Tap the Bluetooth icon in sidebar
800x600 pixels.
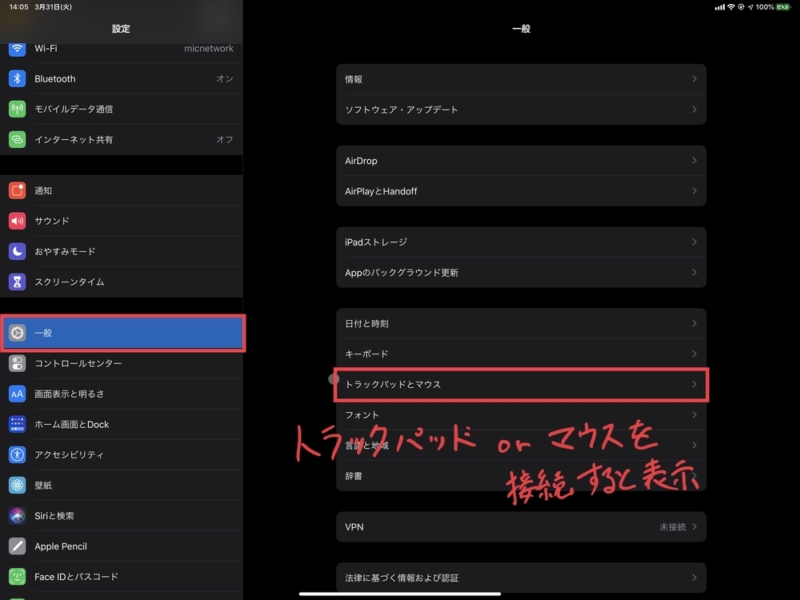point(17,79)
